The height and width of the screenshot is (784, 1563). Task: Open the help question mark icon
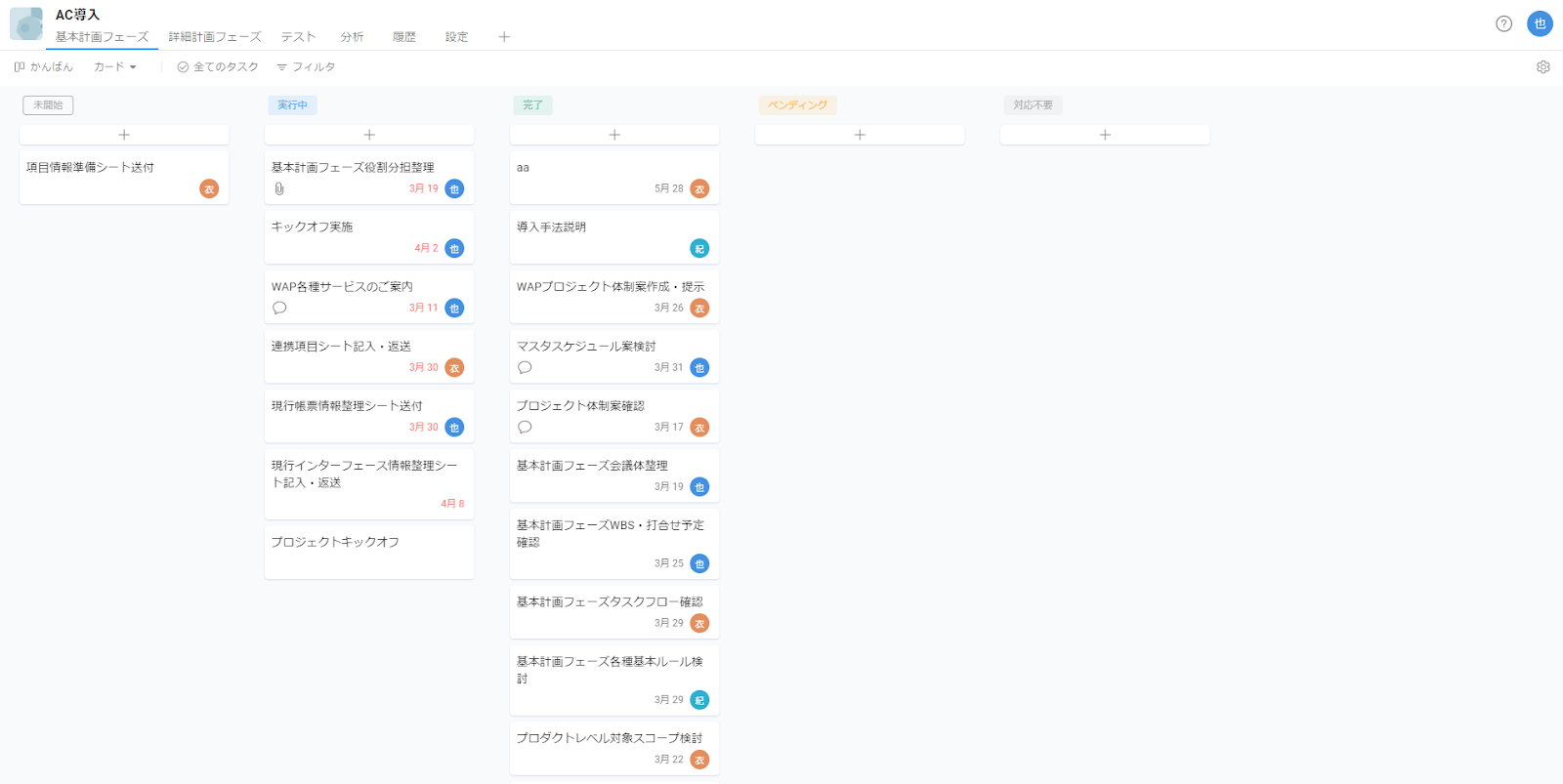point(1503,23)
